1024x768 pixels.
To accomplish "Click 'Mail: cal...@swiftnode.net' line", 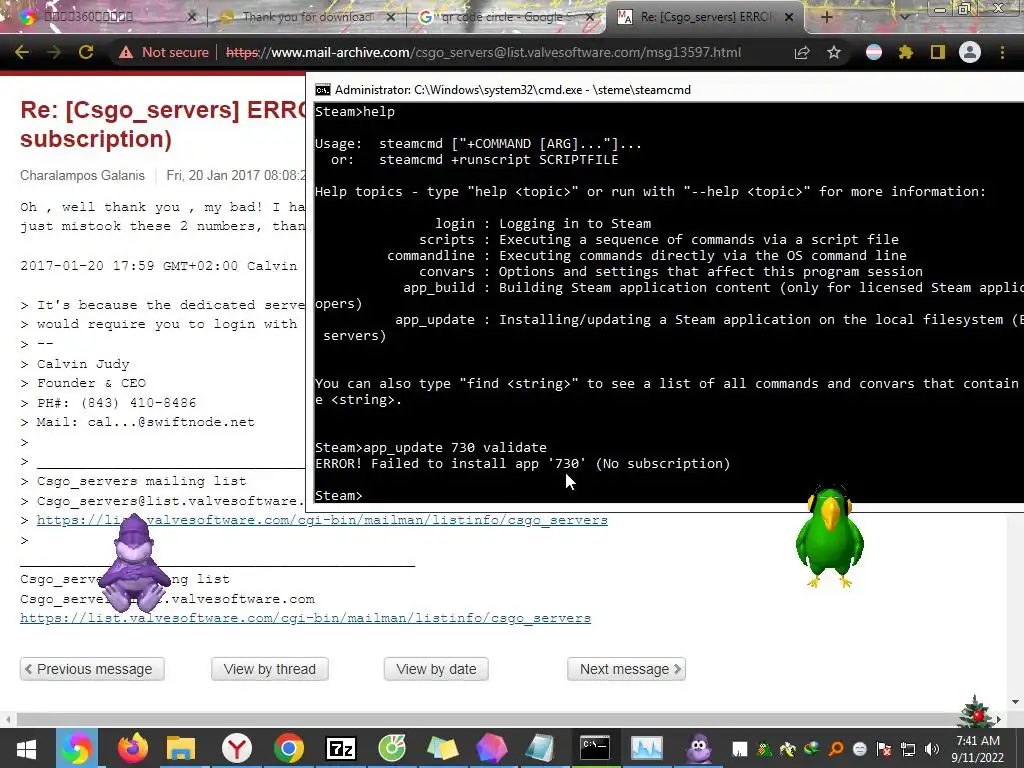I will pyautogui.click(x=146, y=422).
